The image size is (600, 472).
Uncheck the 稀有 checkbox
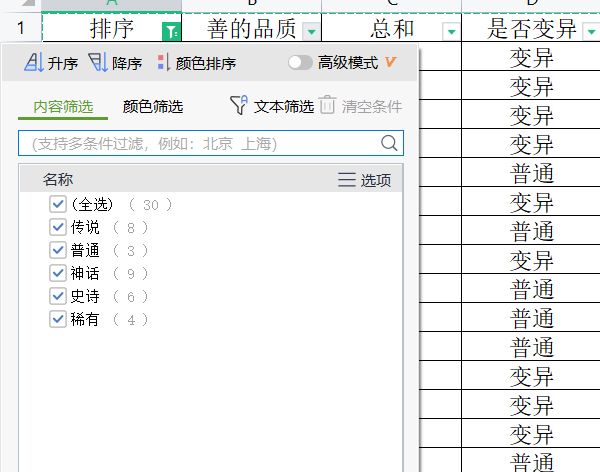coord(58,319)
